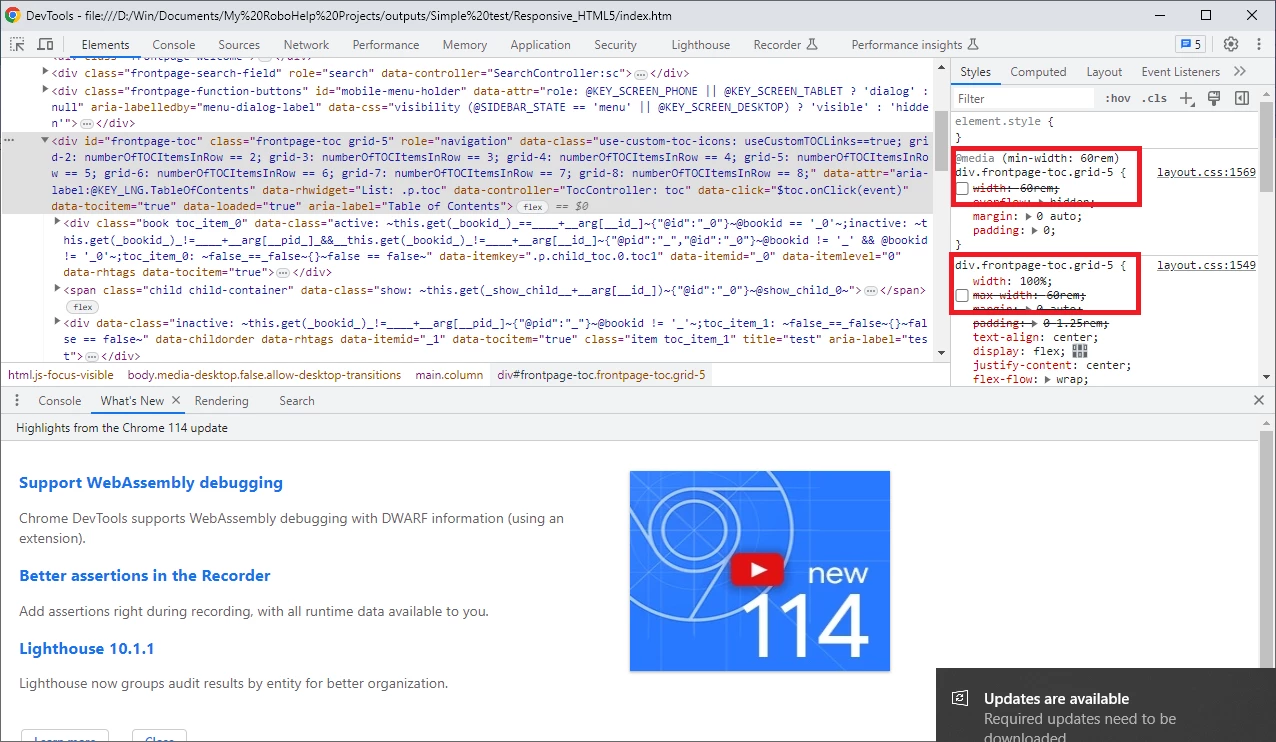Open layout.css:1569 source link
The width and height of the screenshot is (1276, 742).
pyautogui.click(x=1206, y=172)
